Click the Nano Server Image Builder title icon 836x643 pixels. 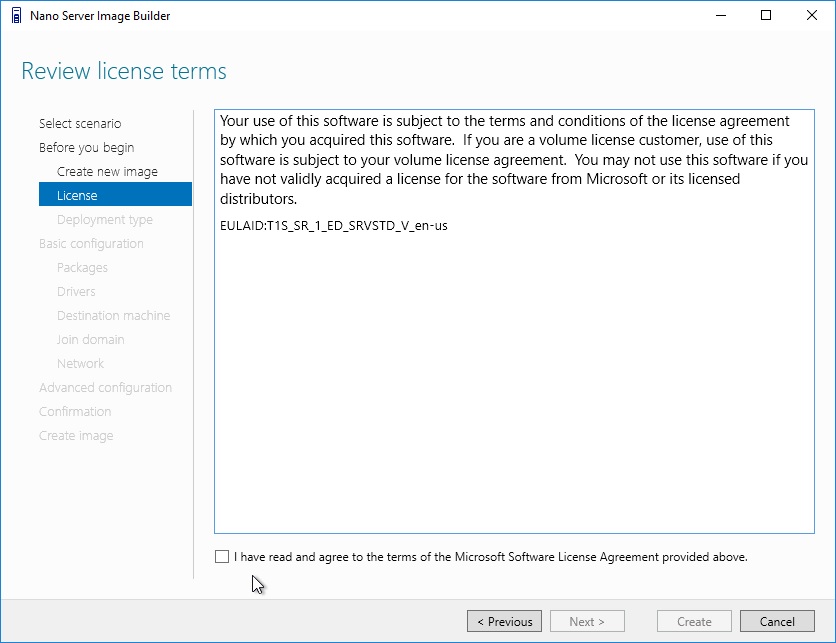(x=17, y=15)
